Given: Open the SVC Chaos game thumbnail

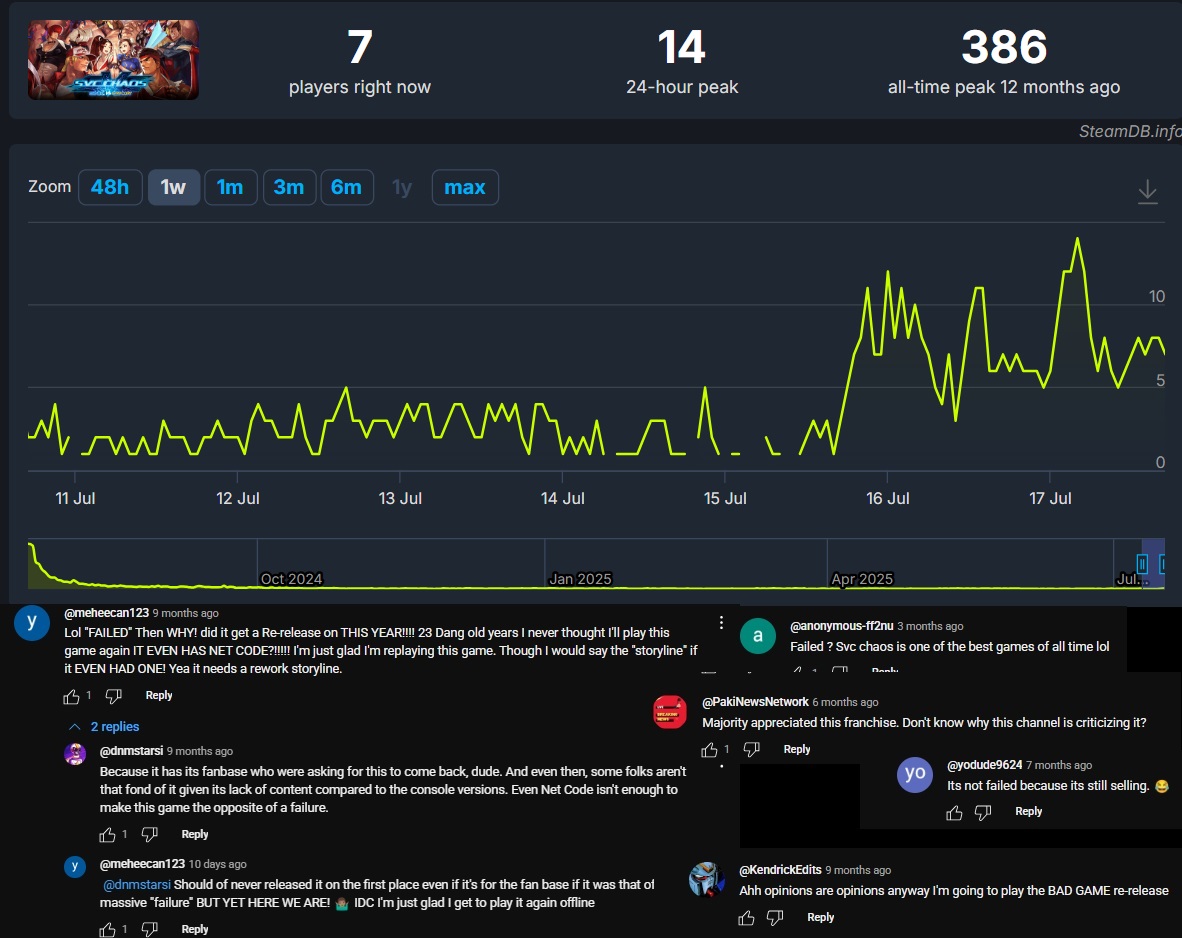Looking at the screenshot, I should click(113, 60).
